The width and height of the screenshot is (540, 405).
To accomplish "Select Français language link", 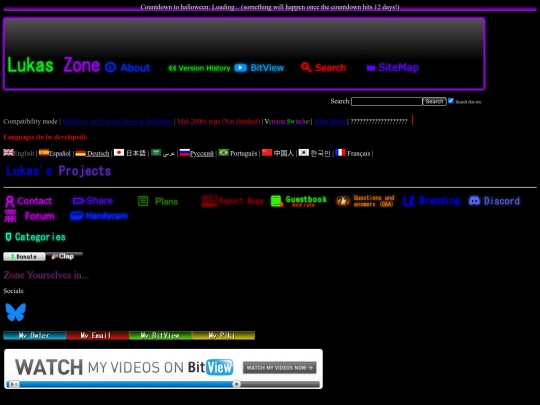I will pos(359,153).
